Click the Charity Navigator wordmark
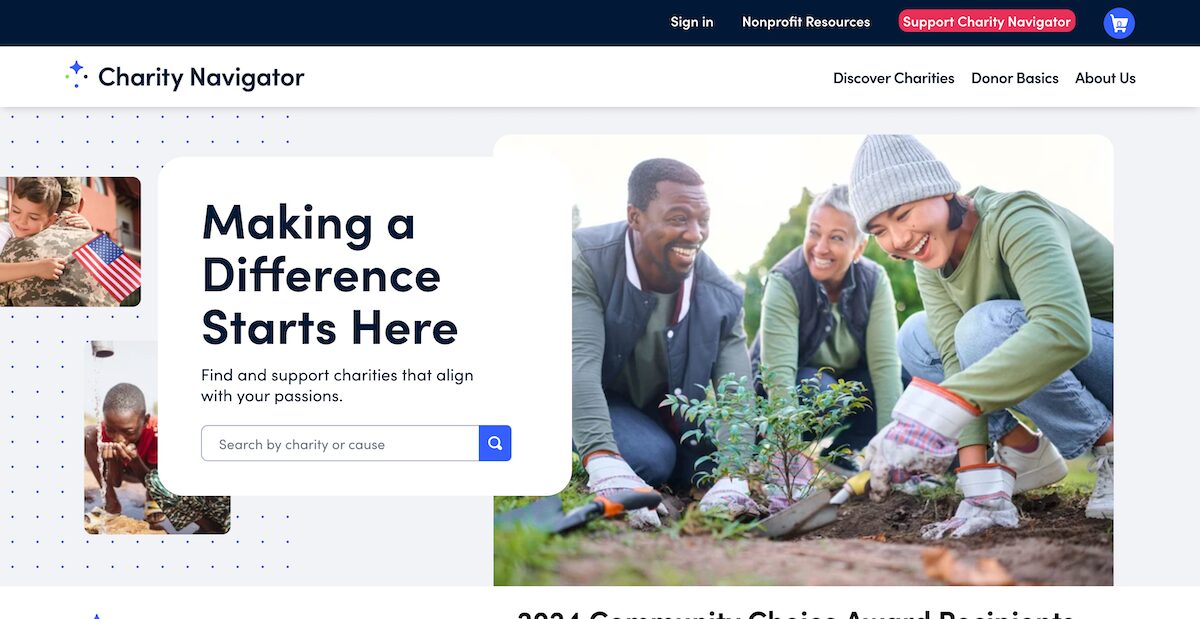The width and height of the screenshot is (1200, 619). click(201, 77)
